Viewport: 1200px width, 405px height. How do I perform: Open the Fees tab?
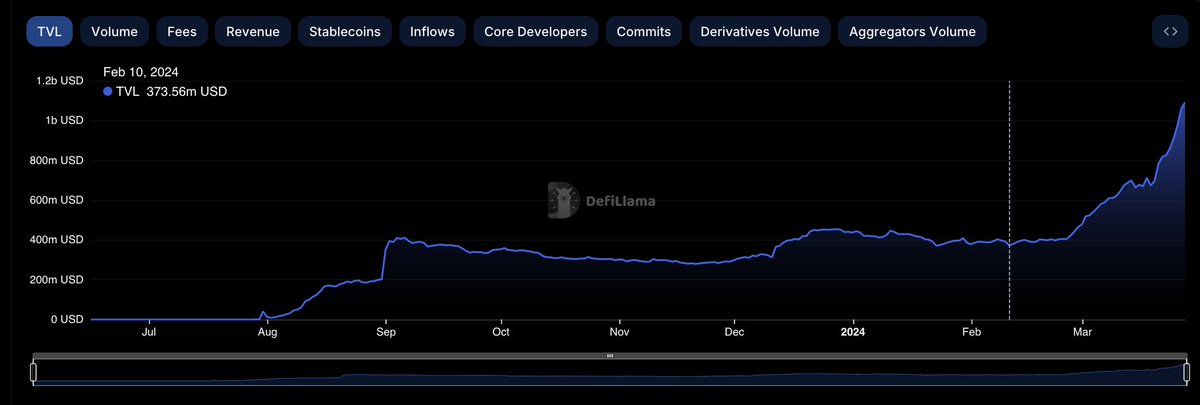pos(182,31)
